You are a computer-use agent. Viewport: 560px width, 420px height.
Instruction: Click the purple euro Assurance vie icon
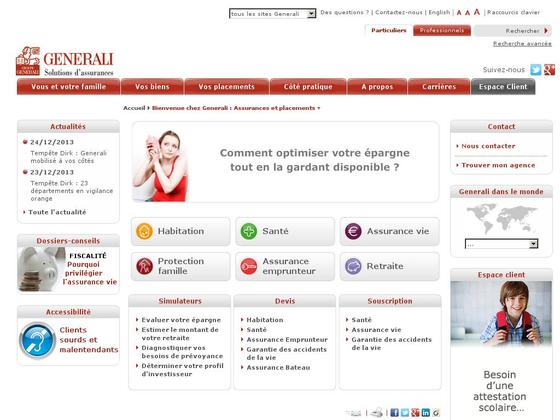pyautogui.click(x=353, y=231)
